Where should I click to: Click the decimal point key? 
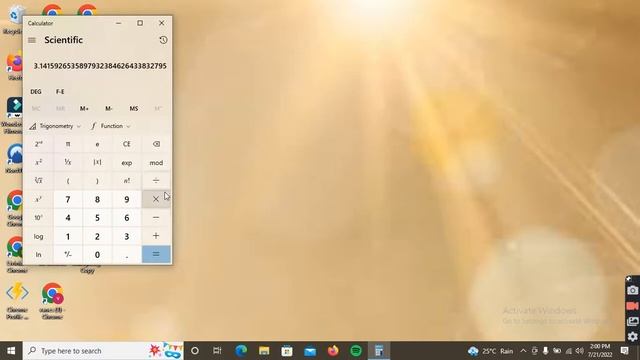click(127, 254)
